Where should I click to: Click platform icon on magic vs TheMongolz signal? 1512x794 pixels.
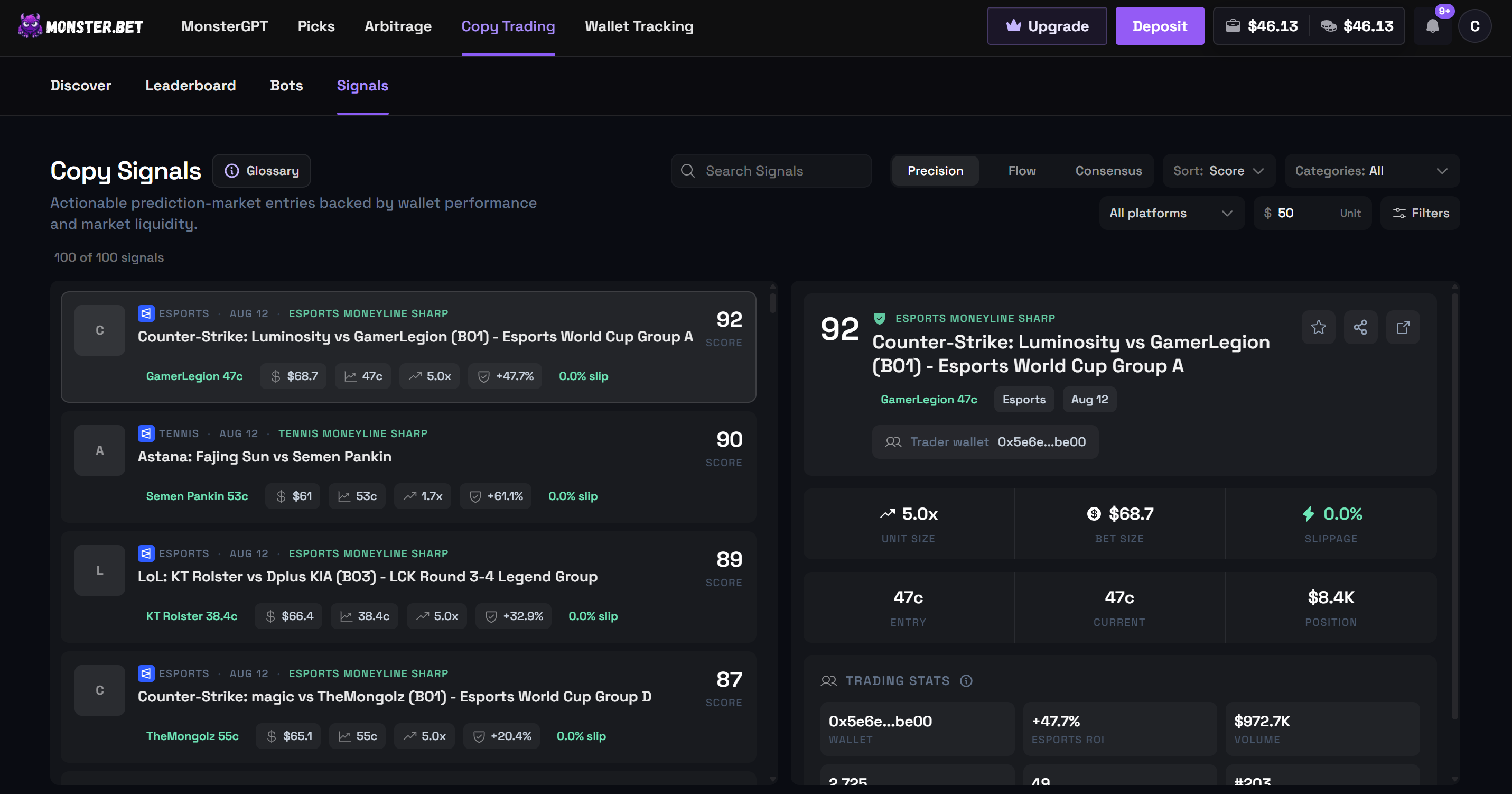click(x=146, y=673)
